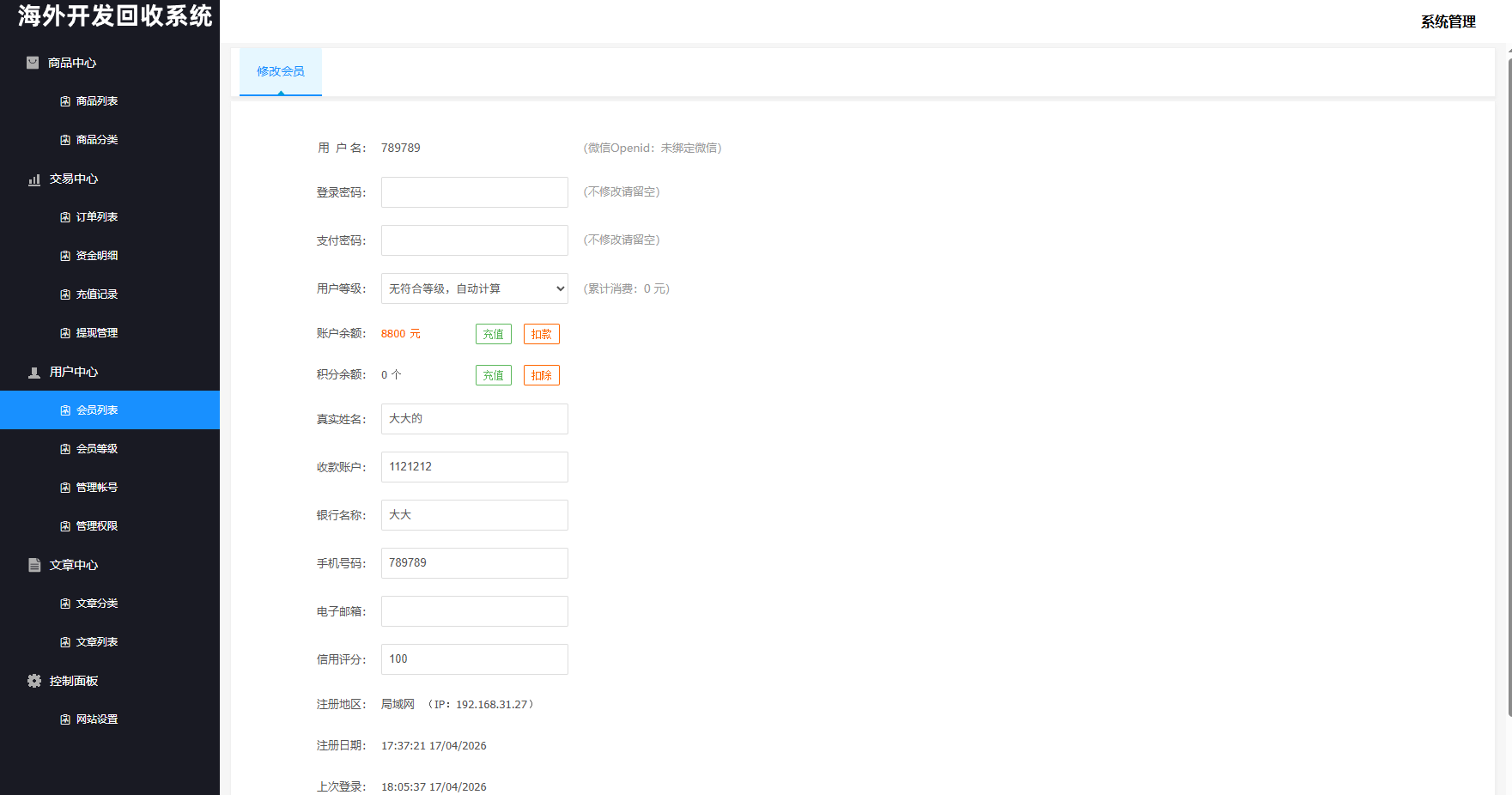1512x795 pixels.
Task: Click the icon beside 资金明细
Action: 64,255
